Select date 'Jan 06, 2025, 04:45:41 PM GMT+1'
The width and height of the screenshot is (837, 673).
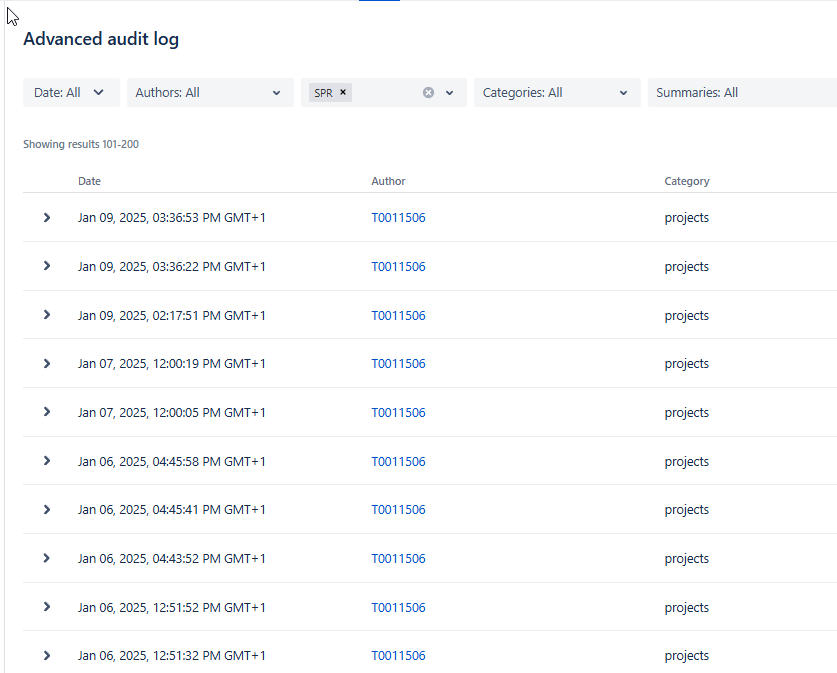tap(171, 510)
